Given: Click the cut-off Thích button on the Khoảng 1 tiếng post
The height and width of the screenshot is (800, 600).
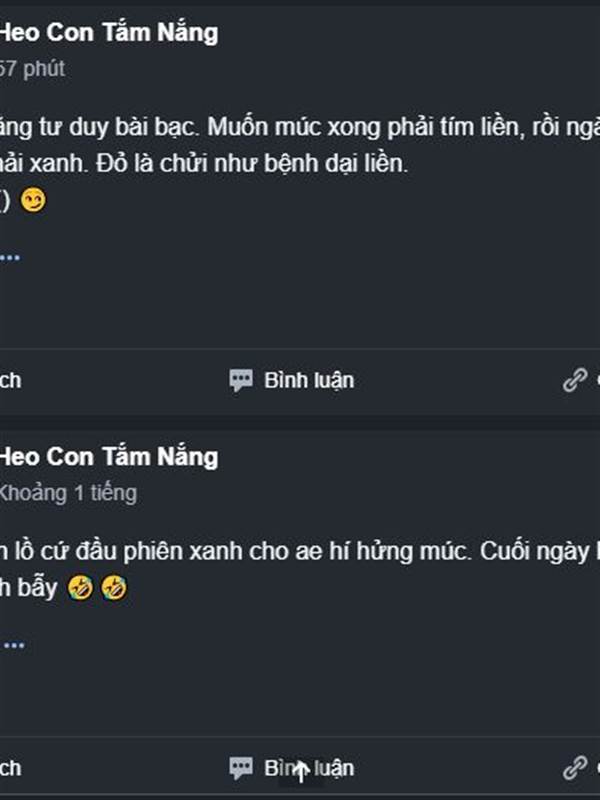Looking at the screenshot, I should click(x=10, y=768).
